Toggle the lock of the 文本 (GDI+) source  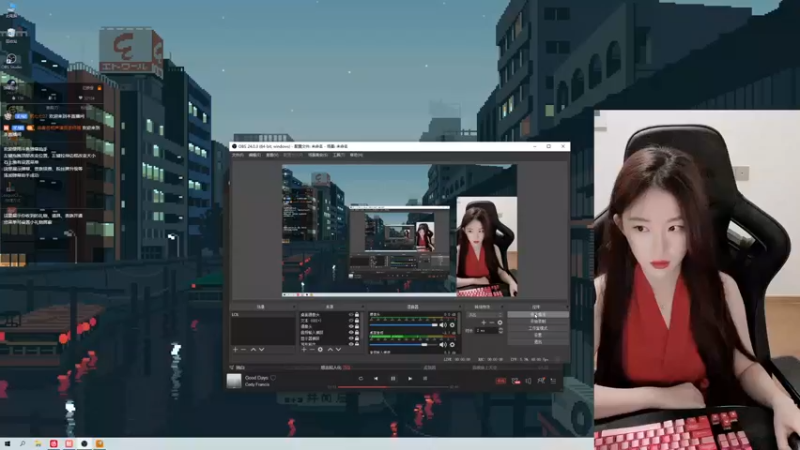click(357, 320)
